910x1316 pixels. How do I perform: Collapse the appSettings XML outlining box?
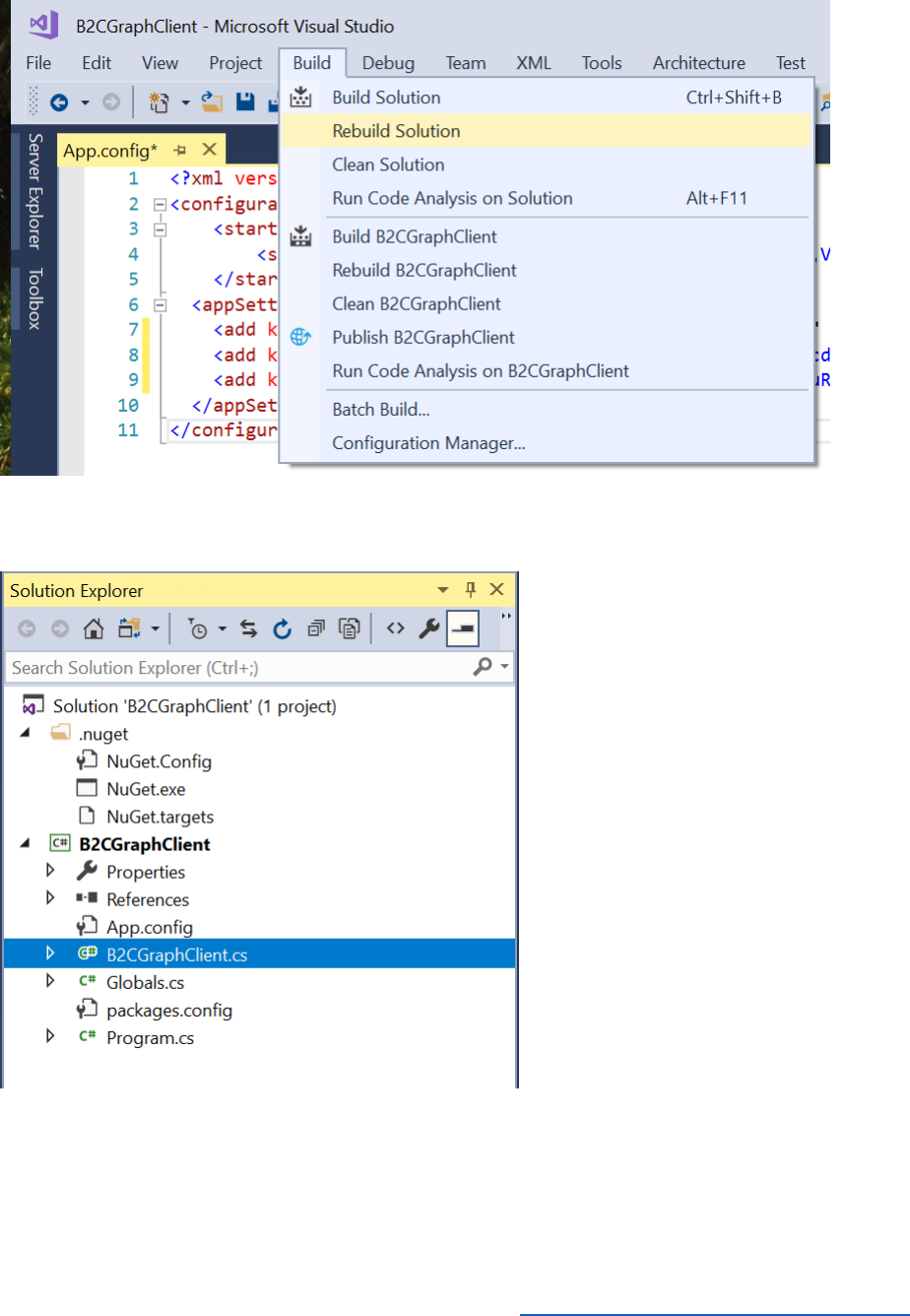[161, 304]
